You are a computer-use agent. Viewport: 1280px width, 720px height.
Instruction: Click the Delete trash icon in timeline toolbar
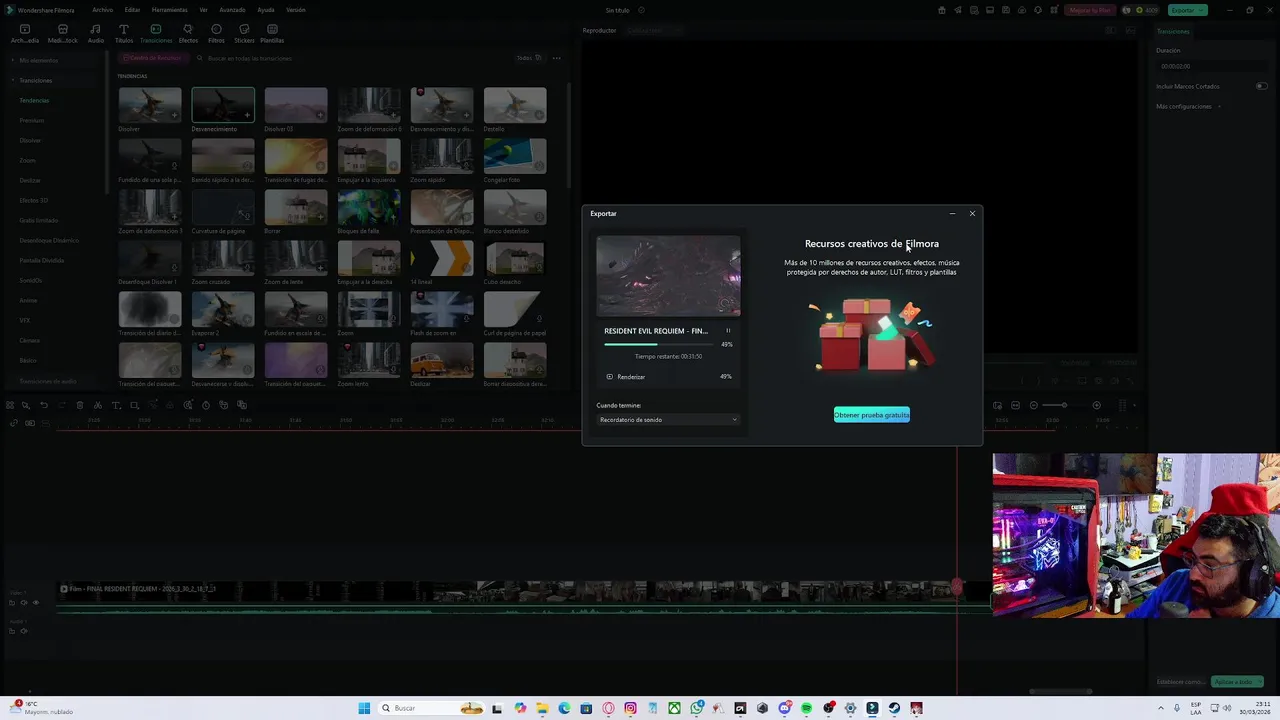pos(80,405)
